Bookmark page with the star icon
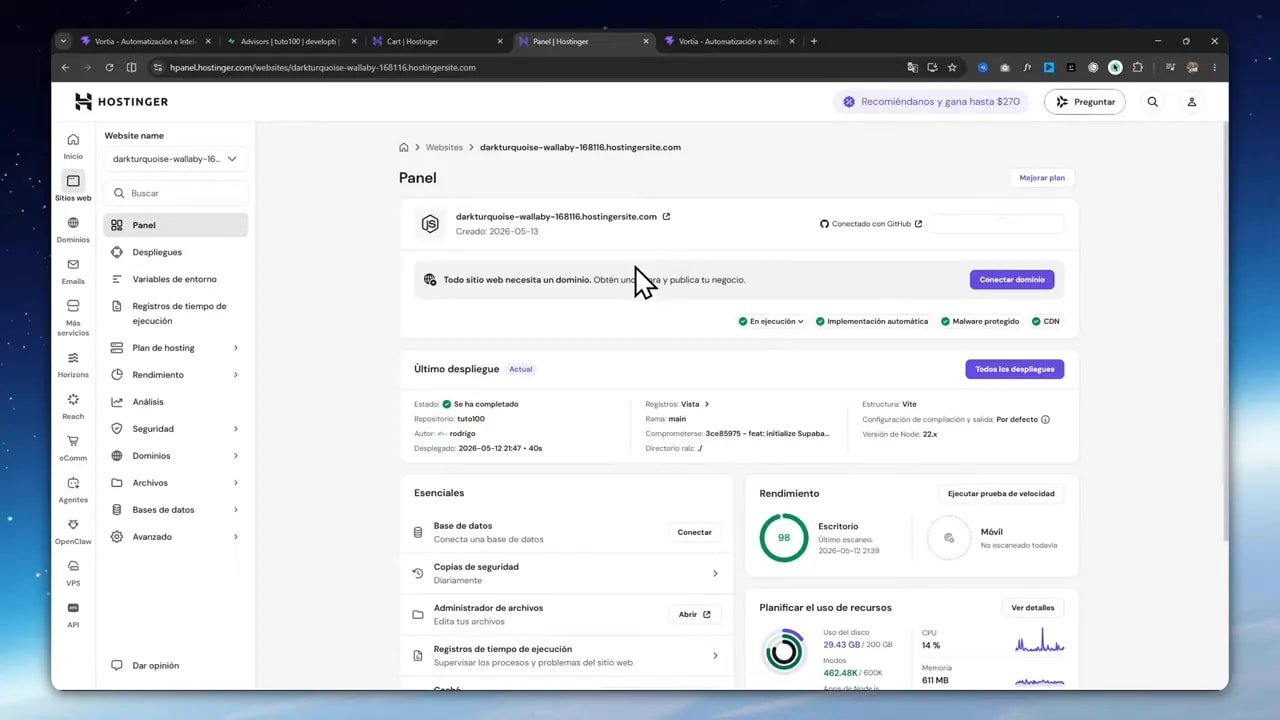1280x720 pixels. click(952, 67)
